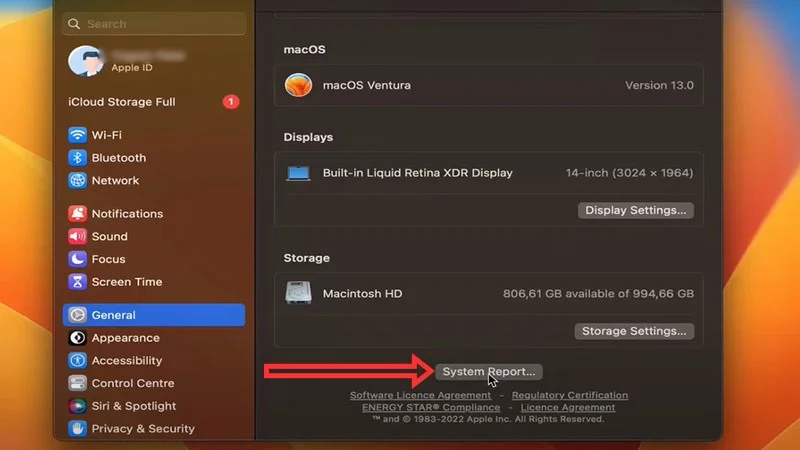Click the Sound speaker icon
The width and height of the screenshot is (800, 450).
[77, 236]
